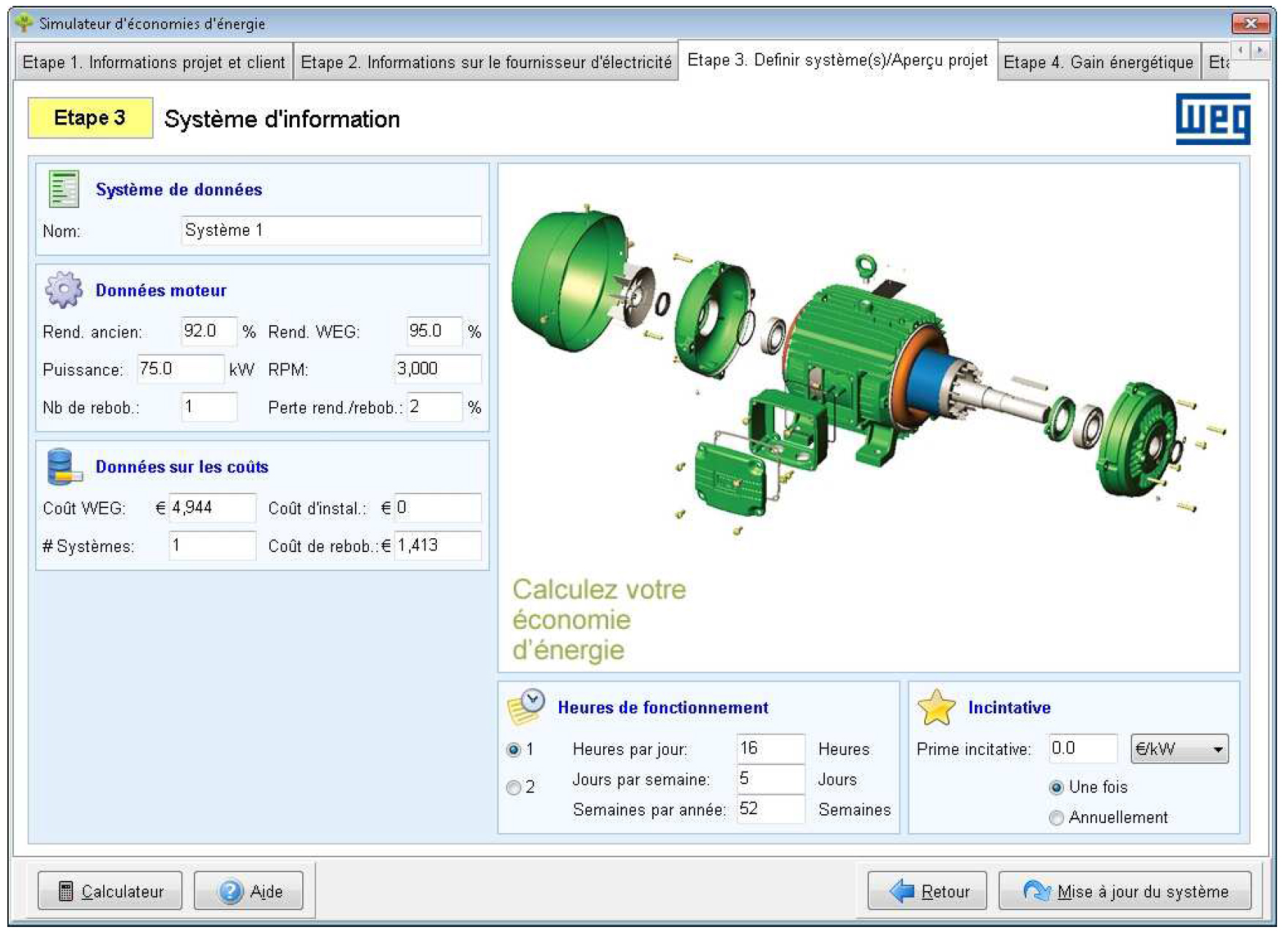The height and width of the screenshot is (935, 1288).
Task: Select Une fois incentive option
Action: [x=1056, y=788]
